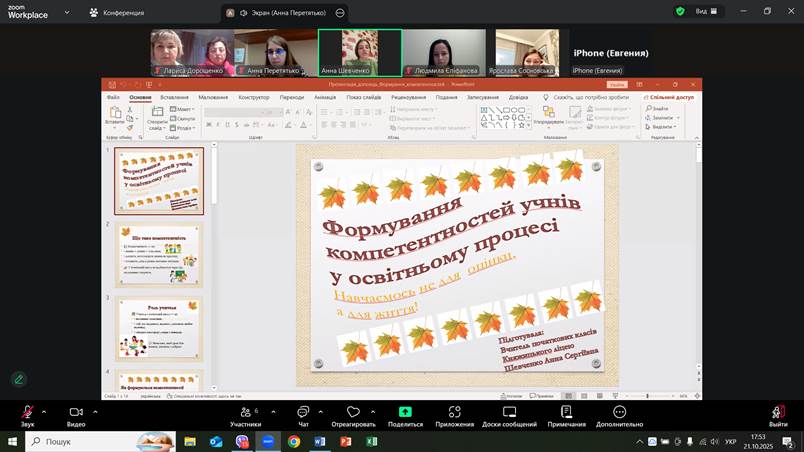The height and width of the screenshot is (452, 804).
Task: Open Zoom Whiteboards icon
Action: tap(509, 412)
